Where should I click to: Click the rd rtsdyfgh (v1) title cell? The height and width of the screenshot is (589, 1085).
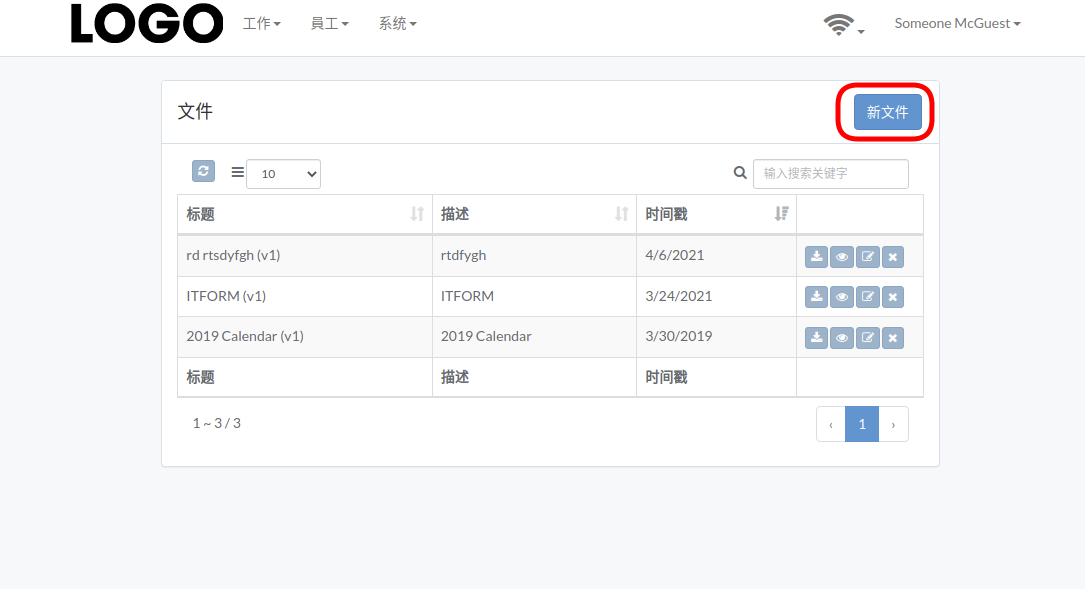coord(304,255)
